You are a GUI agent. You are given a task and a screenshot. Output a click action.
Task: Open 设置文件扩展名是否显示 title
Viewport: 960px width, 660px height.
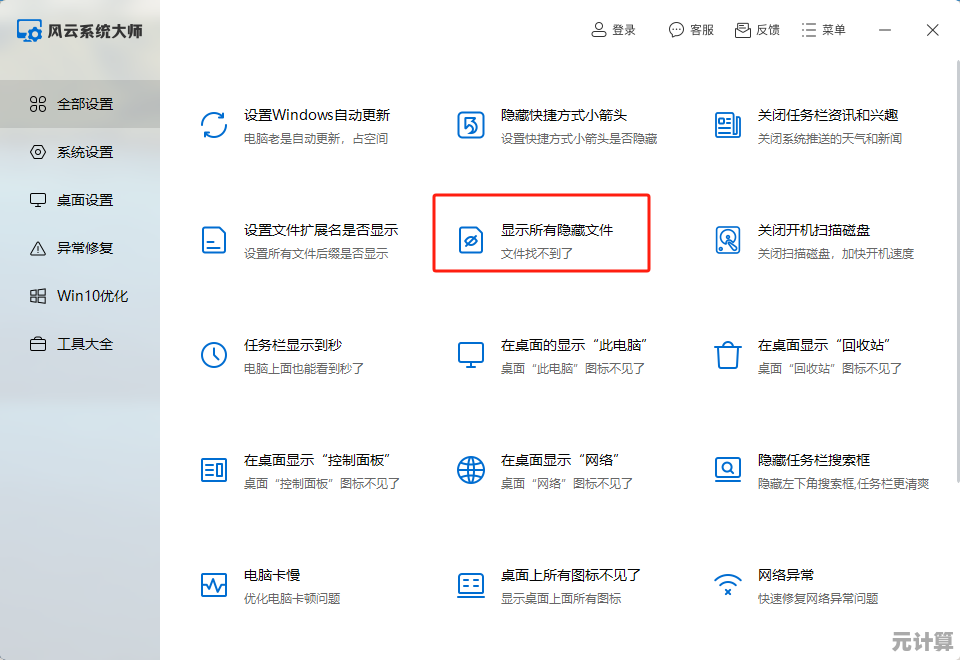(x=321, y=230)
